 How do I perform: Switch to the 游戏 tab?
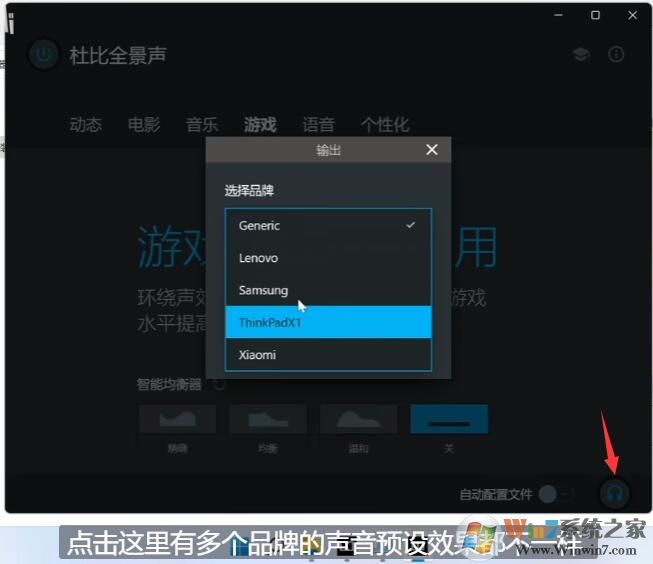point(260,124)
